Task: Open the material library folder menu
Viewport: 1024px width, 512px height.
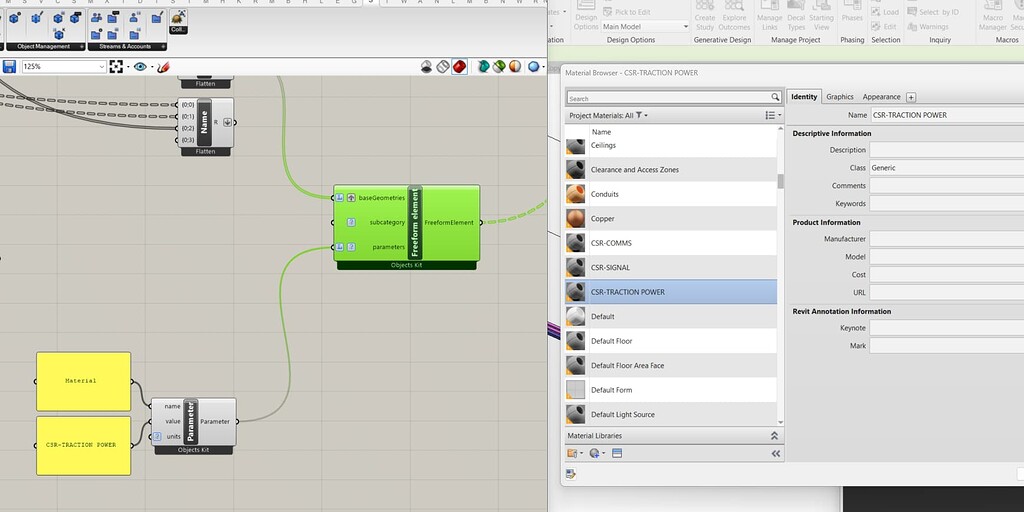Action: [575, 453]
